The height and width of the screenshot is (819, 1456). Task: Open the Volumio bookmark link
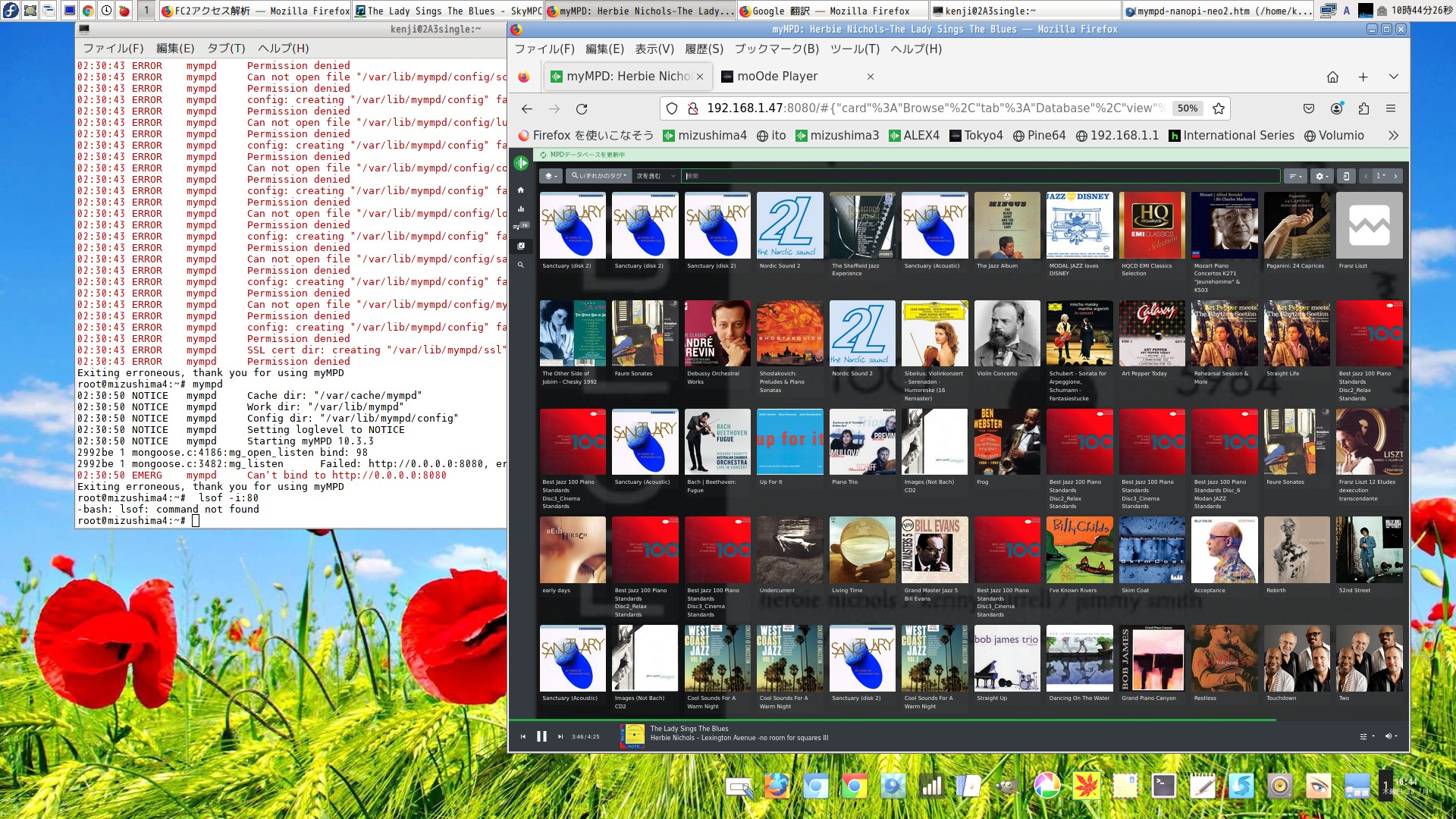click(x=1334, y=136)
